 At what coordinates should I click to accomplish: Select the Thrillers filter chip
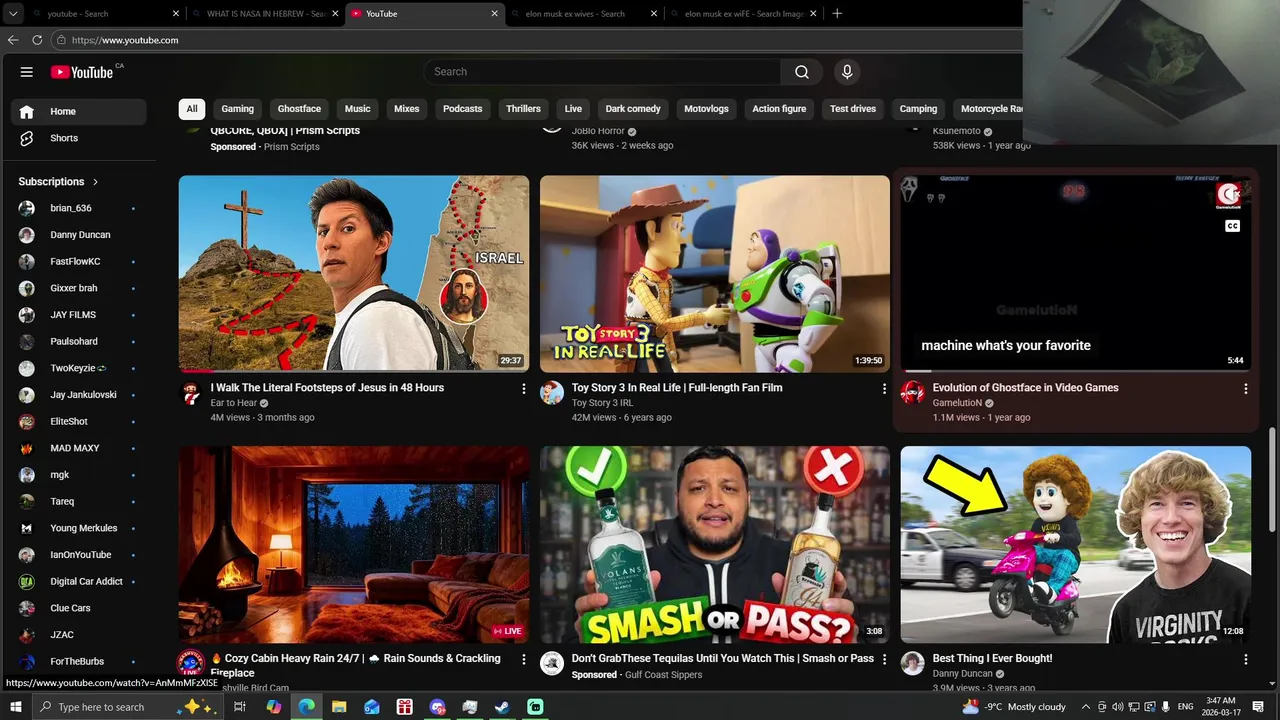[523, 109]
